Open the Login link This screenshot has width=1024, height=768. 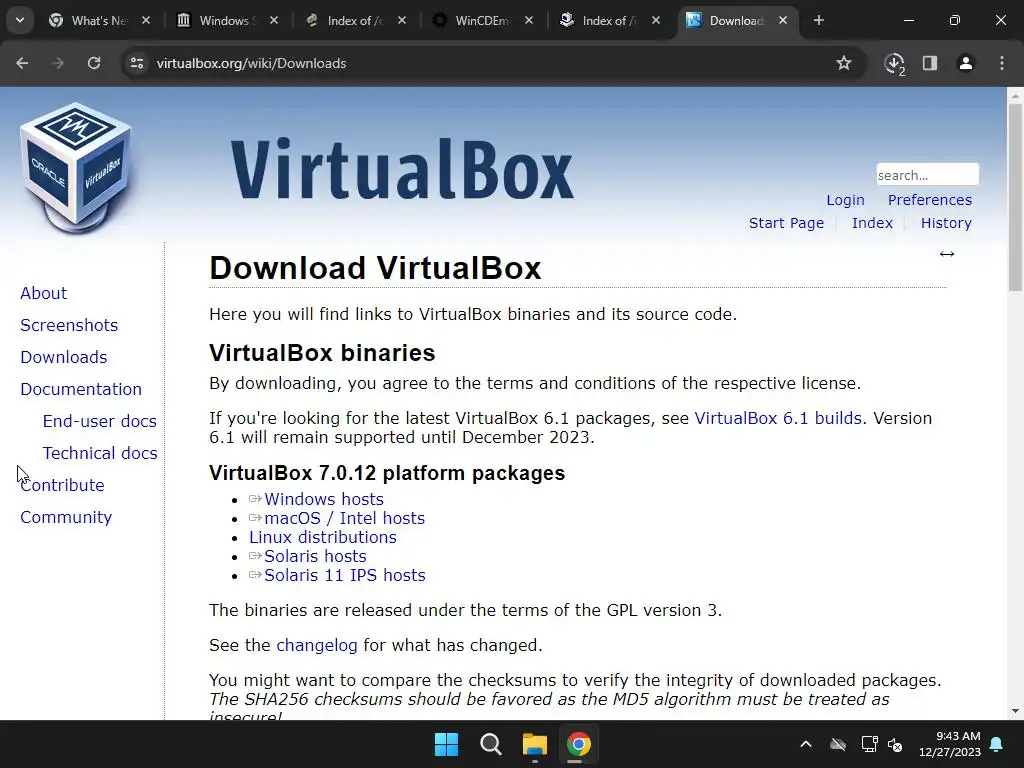coord(845,200)
